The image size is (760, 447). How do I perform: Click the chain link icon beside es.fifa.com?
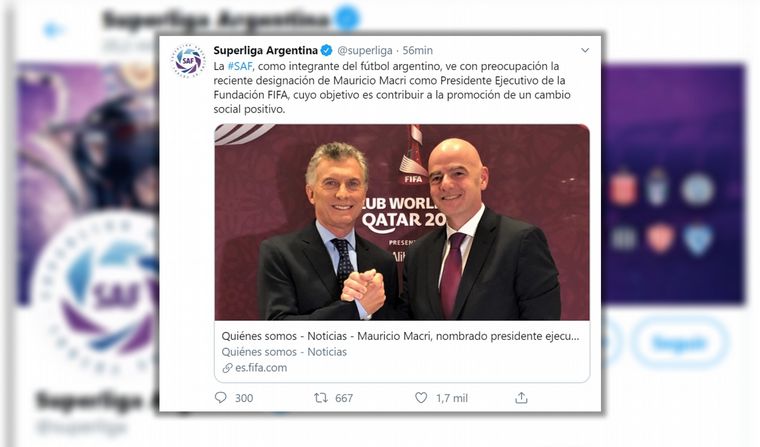tap(227, 368)
